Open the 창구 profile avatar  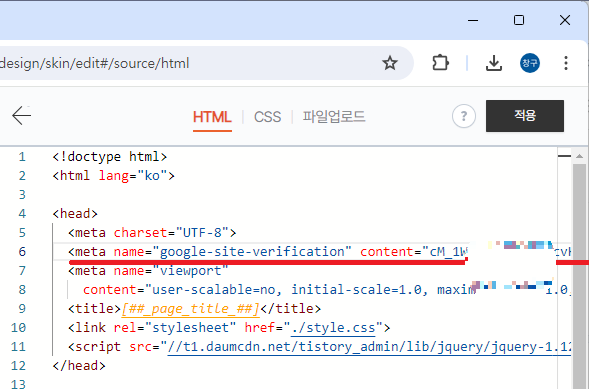(530, 63)
